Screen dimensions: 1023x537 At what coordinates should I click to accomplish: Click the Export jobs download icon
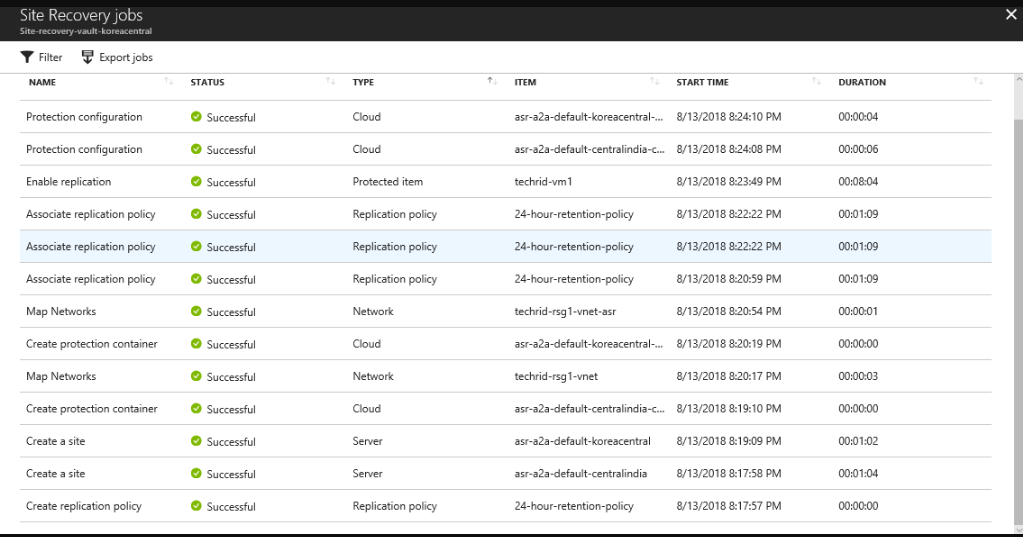87,57
